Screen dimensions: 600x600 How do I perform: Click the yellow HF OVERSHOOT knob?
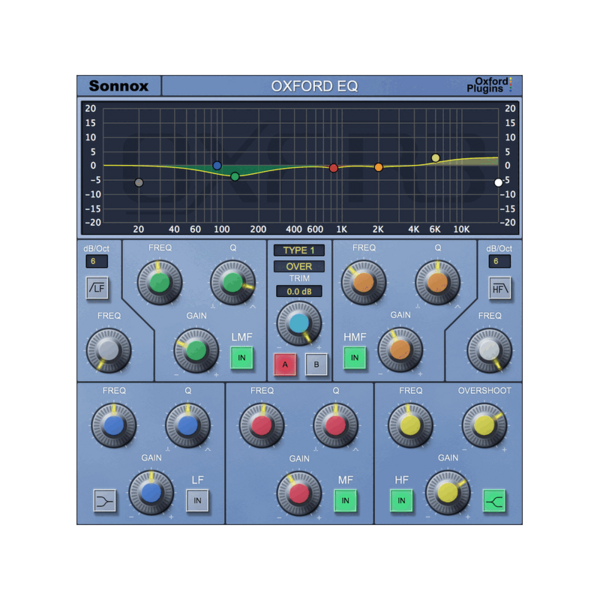484,426
